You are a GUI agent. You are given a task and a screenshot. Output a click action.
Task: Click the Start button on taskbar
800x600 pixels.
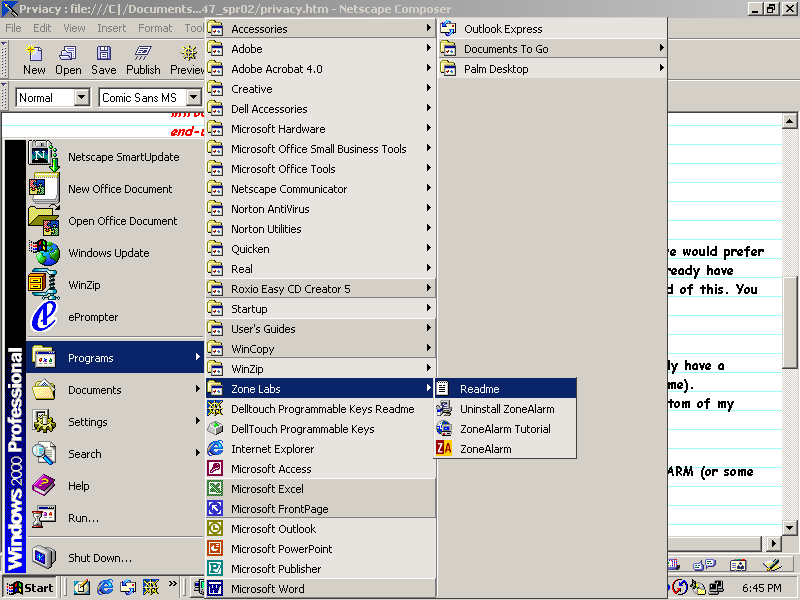[30, 588]
